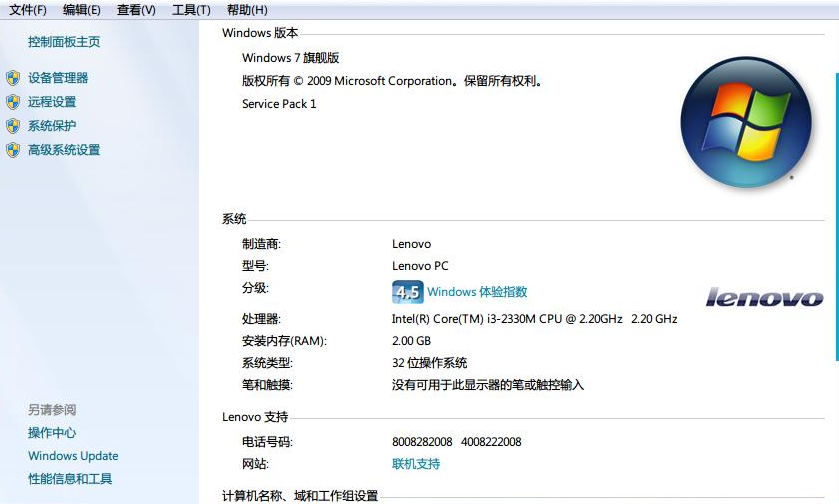Open the 文件(F) menu

(x=28, y=10)
